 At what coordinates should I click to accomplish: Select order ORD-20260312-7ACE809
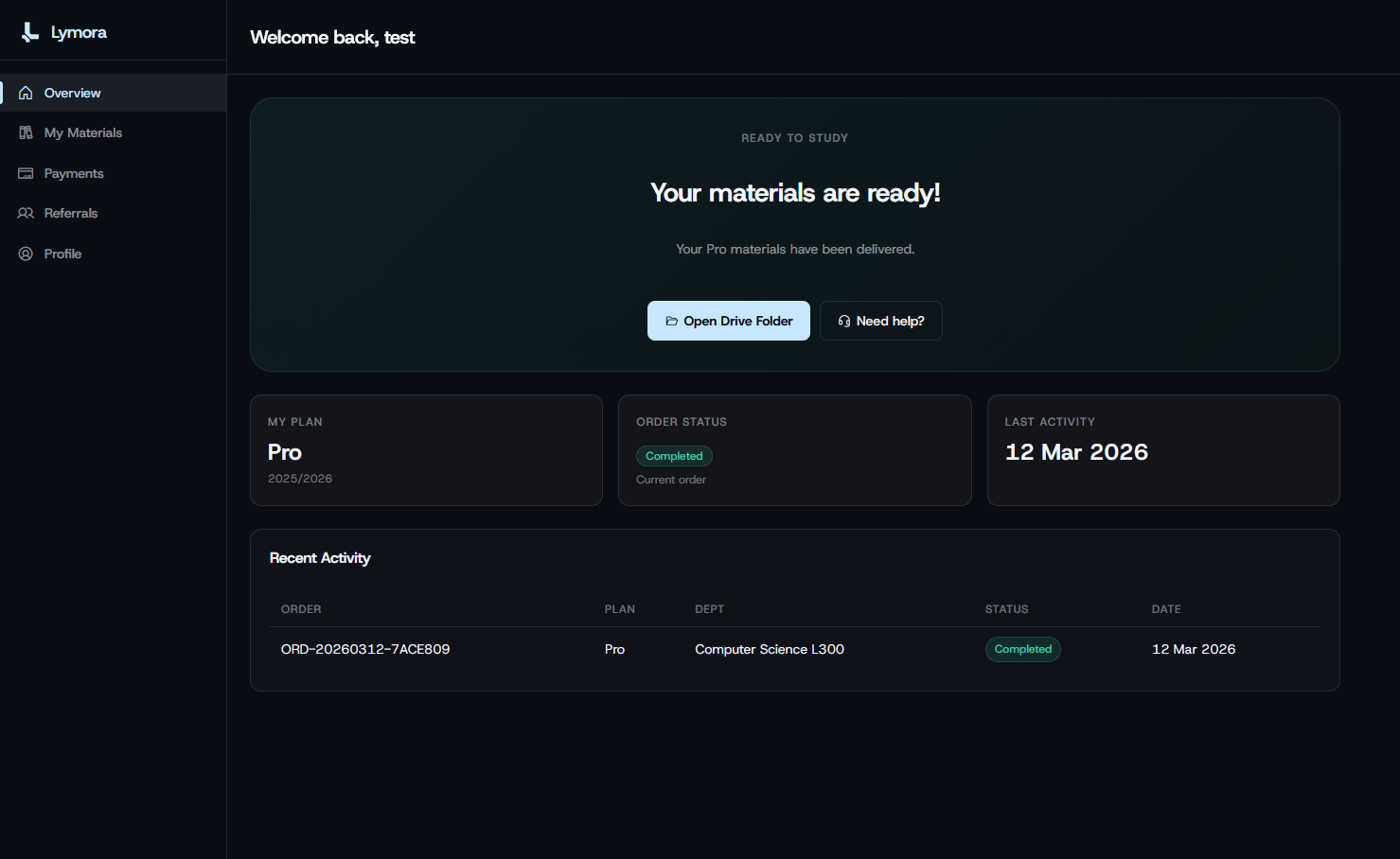click(365, 649)
